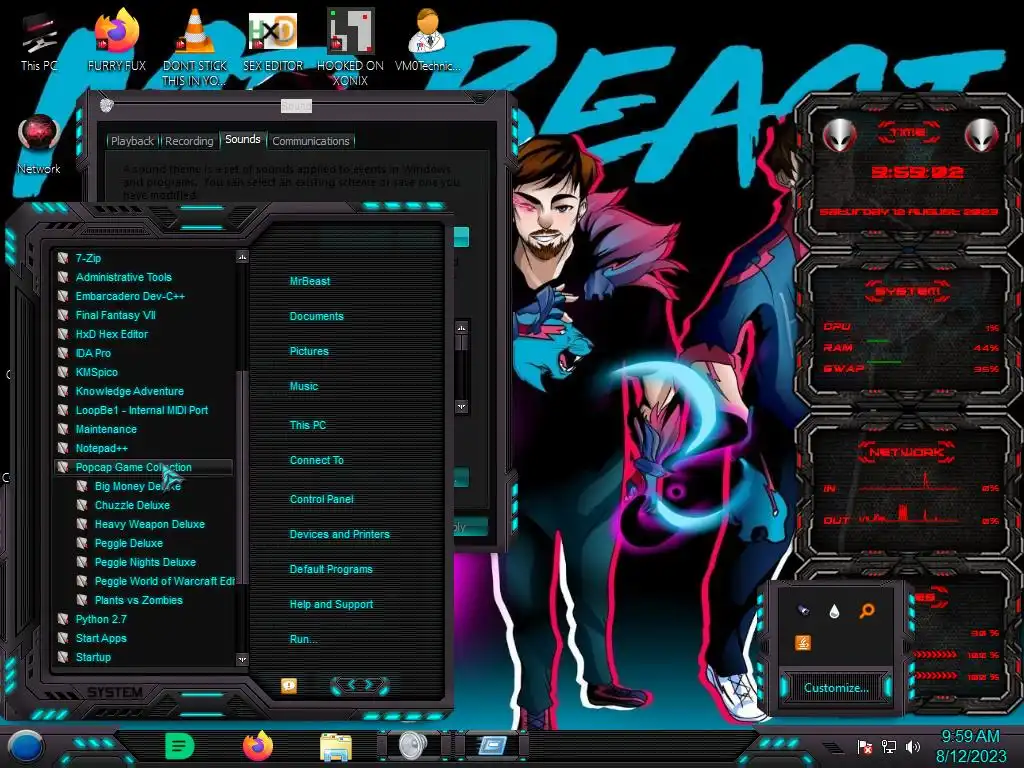Open Control Panel from the Start menu
The height and width of the screenshot is (768, 1024).
tap(321, 499)
